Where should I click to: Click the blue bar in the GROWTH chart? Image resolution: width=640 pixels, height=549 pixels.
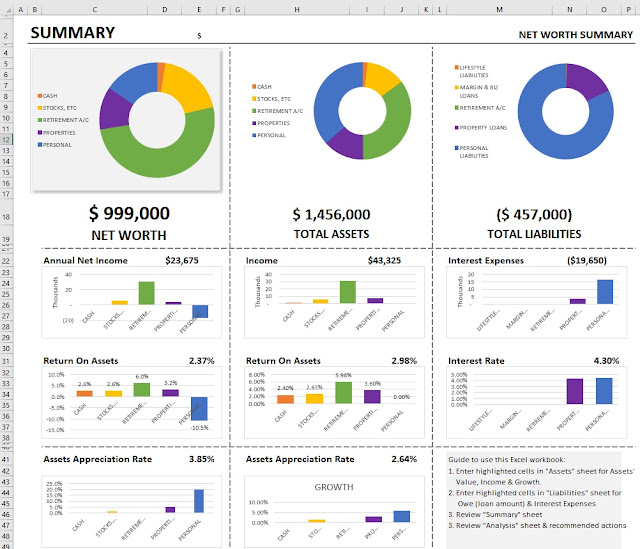[402, 516]
